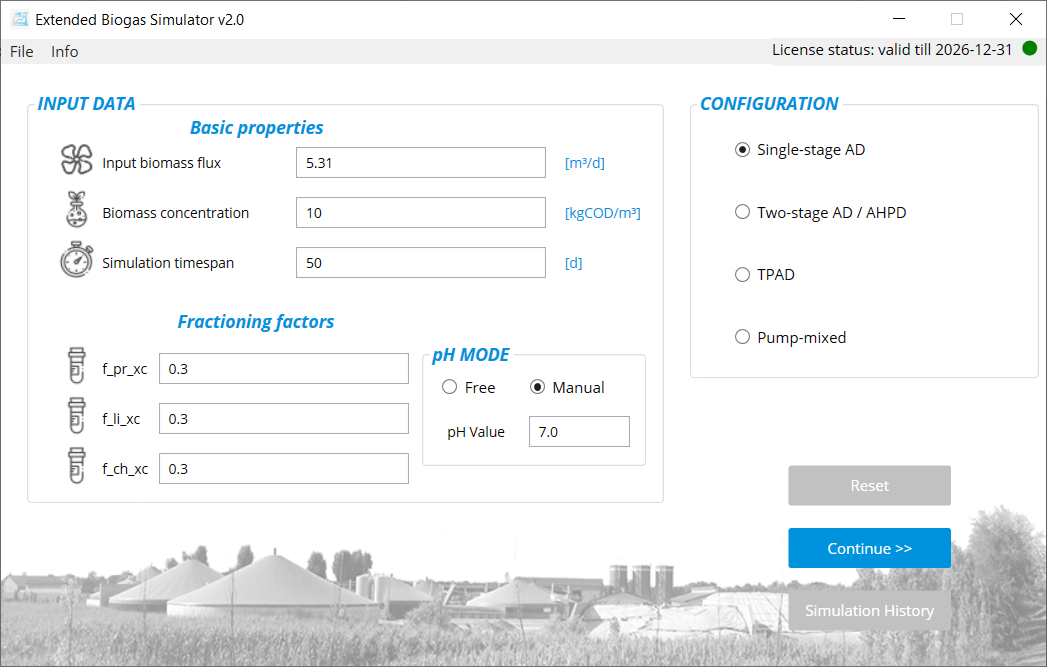This screenshot has width=1047, height=667.
Task: Click the CONFIGURATION panel title
Action: pyautogui.click(x=769, y=103)
